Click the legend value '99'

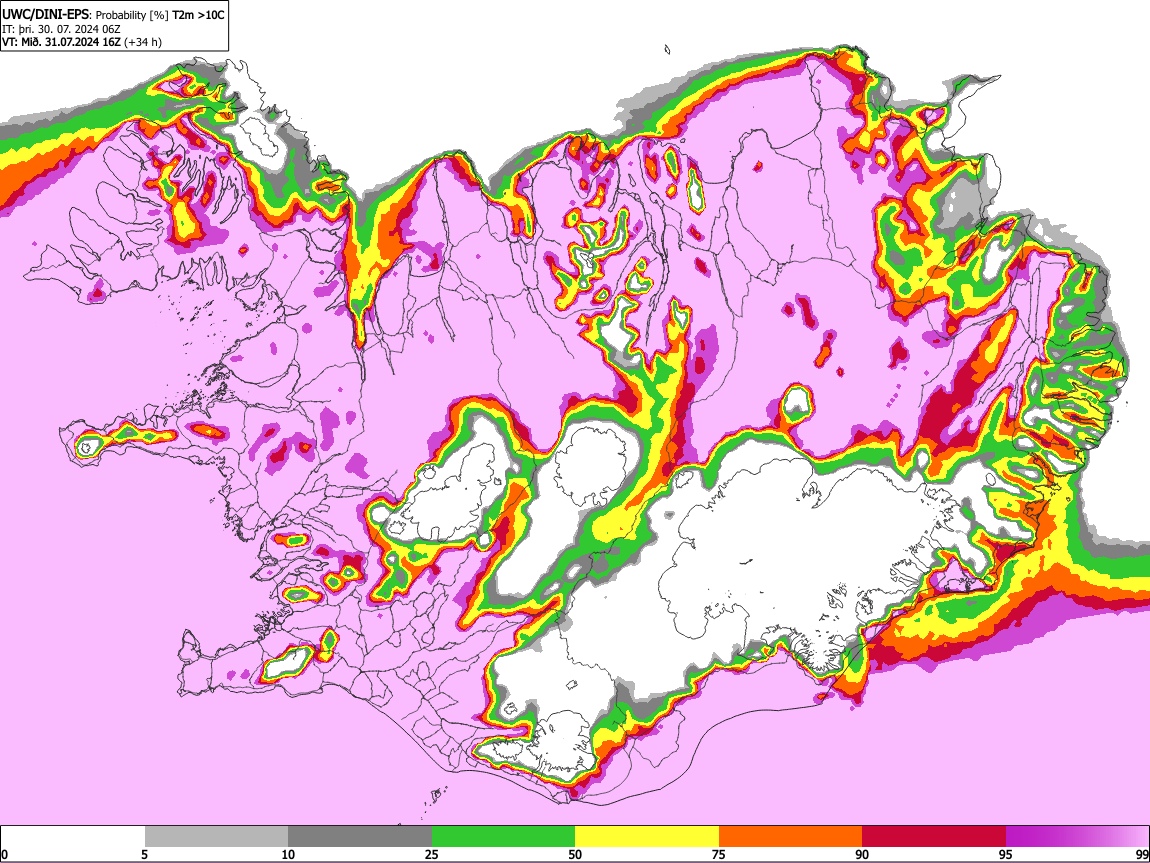pos(1141,854)
